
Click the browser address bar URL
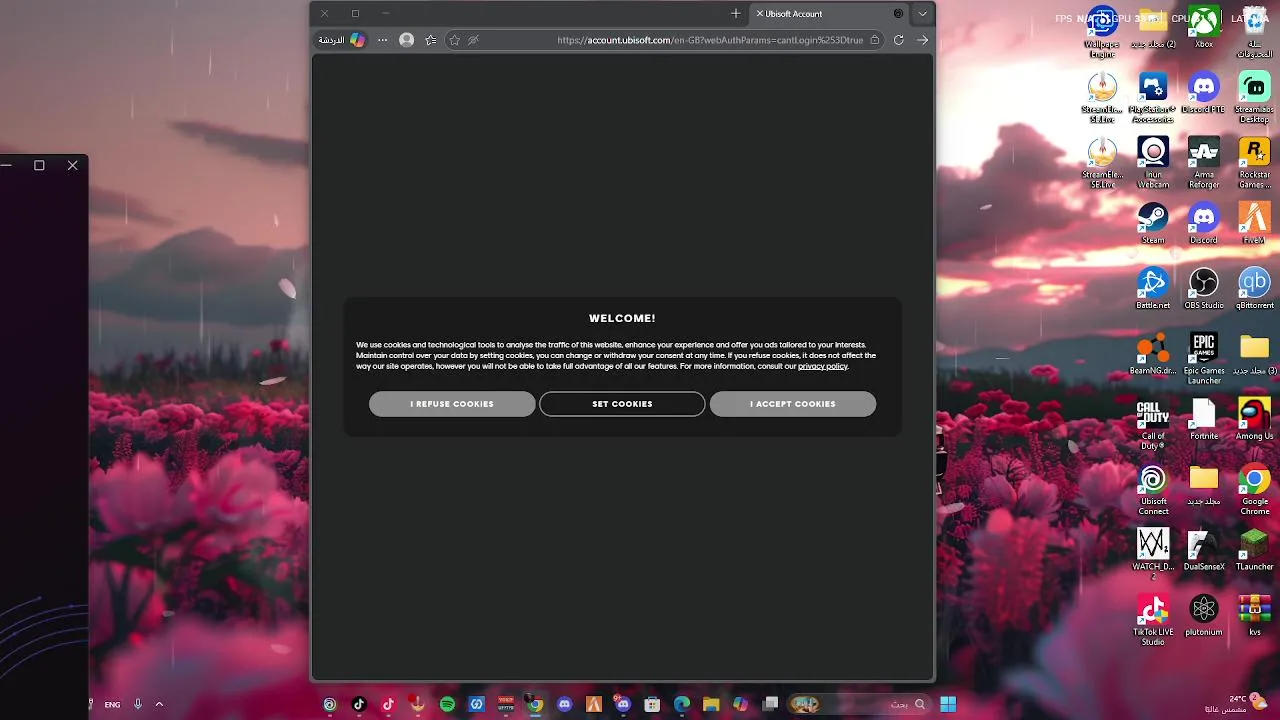pyautogui.click(x=710, y=40)
